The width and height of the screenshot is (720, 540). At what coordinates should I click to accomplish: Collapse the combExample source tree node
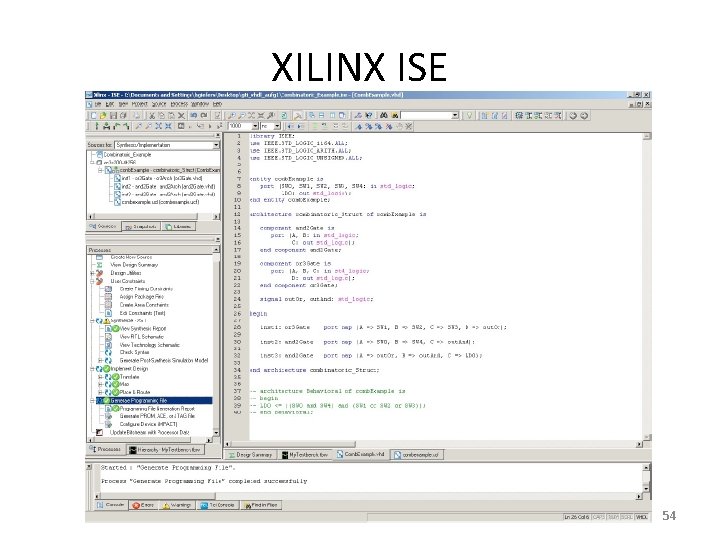tap(101, 170)
